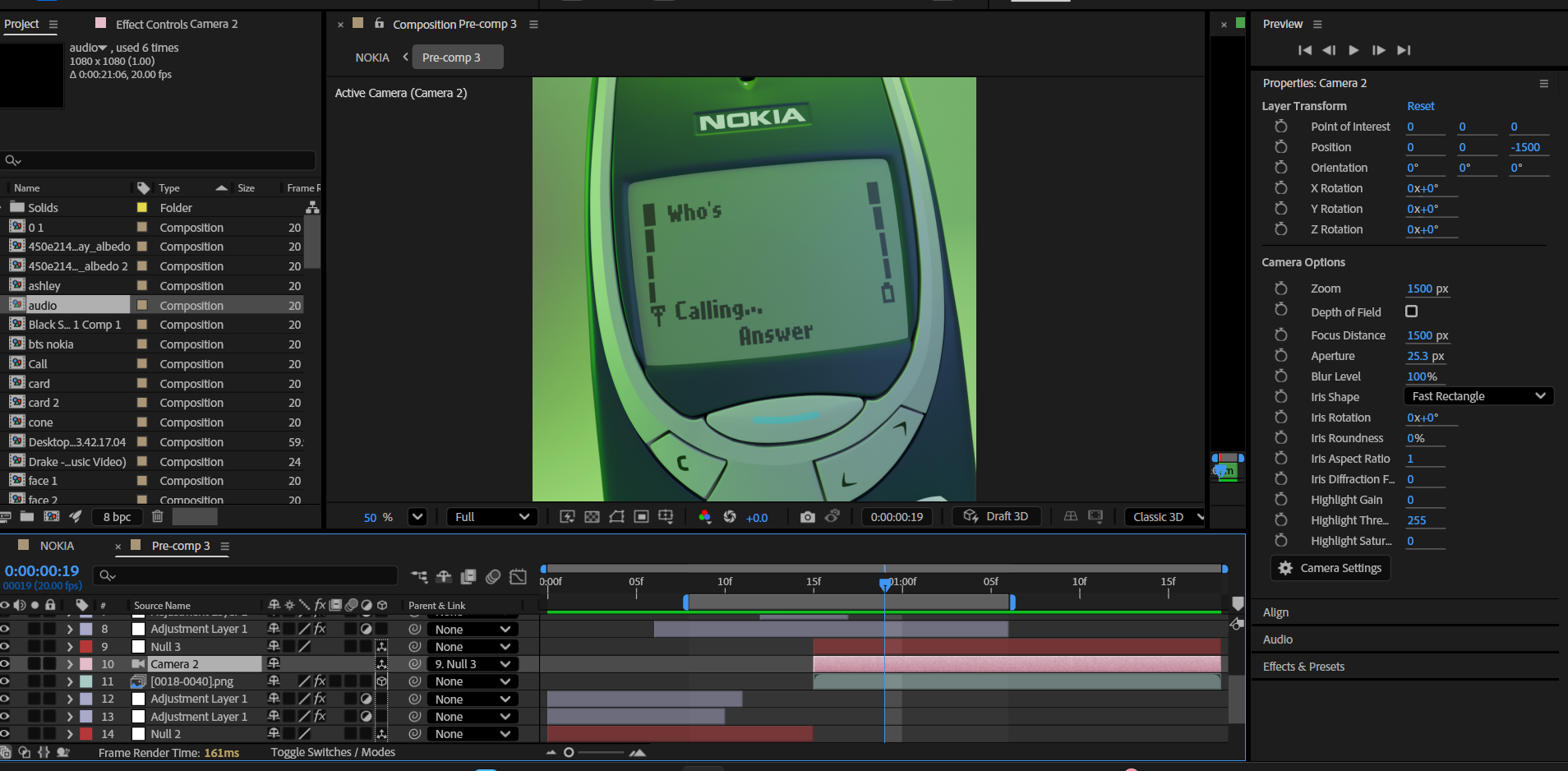Click the take snapshot camera icon
Image resolution: width=1568 pixels, height=771 pixels.
point(807,517)
